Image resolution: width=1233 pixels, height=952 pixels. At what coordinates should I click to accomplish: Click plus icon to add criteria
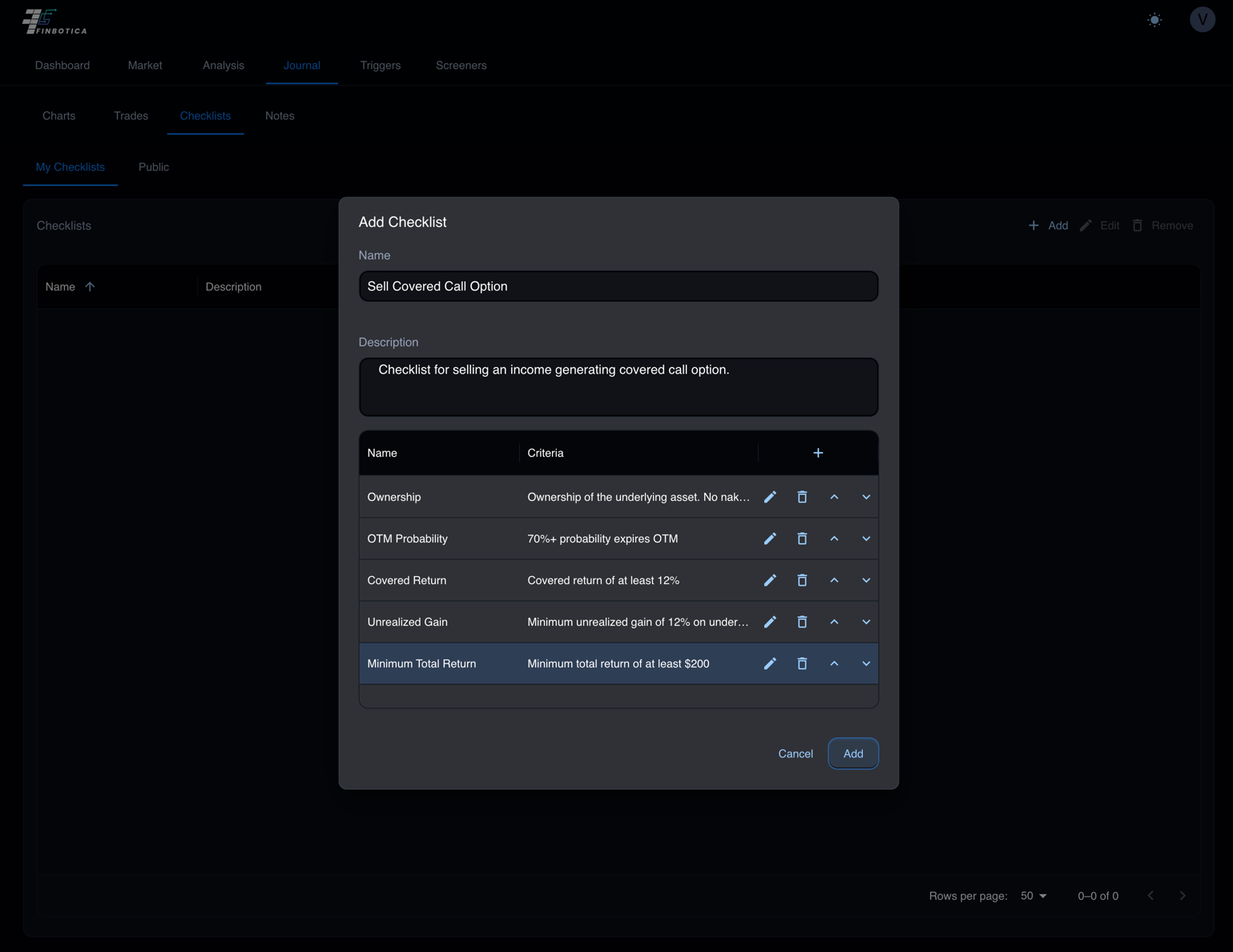[818, 453]
